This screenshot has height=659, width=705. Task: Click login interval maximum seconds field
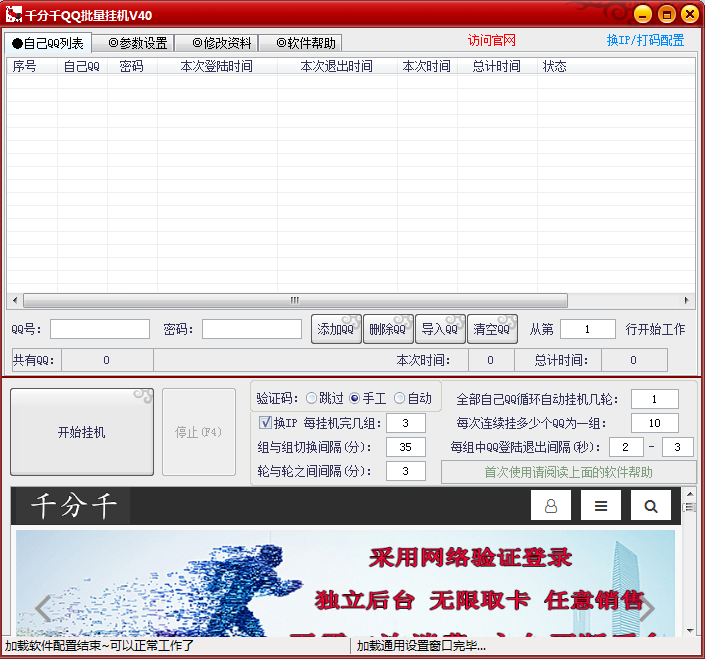coord(678,447)
